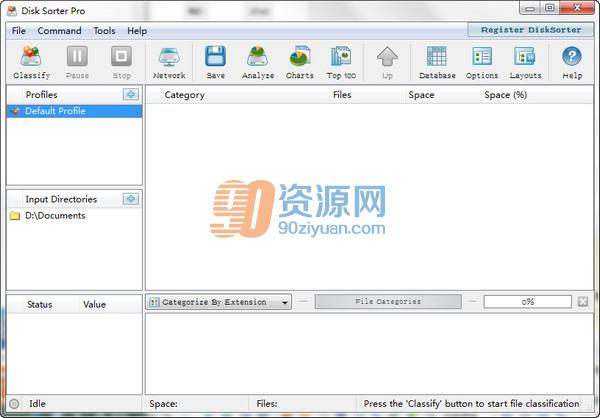The image size is (600, 418).
Task: Open the Tools menu
Action: (104, 31)
